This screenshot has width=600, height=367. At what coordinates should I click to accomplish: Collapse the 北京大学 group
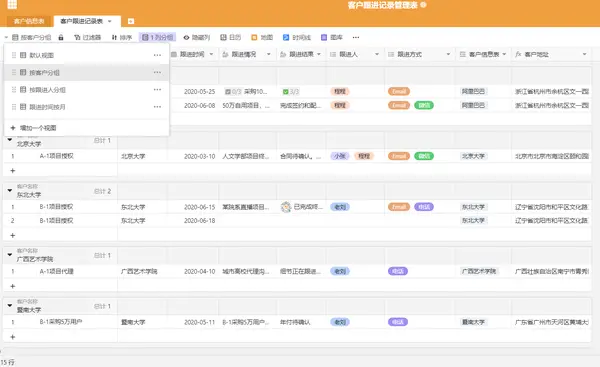10,140
